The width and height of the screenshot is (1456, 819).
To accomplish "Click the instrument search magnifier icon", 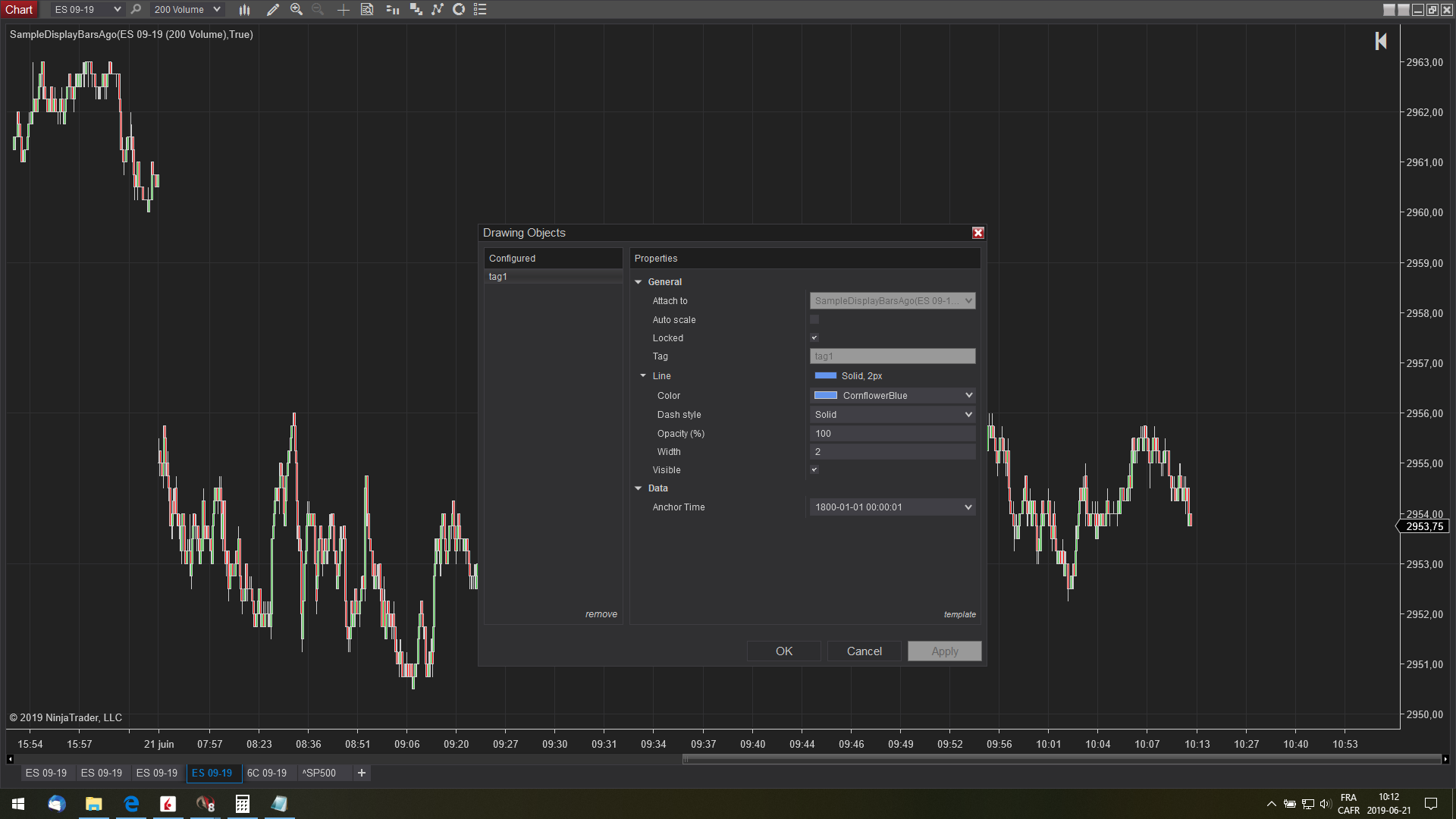I will 136,10.
